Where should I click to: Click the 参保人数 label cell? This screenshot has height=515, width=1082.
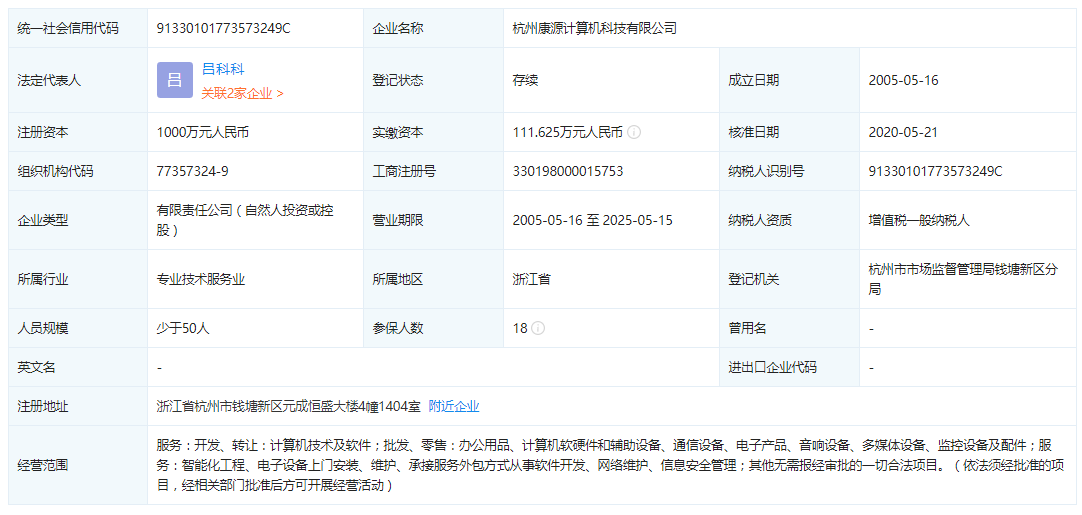point(433,328)
